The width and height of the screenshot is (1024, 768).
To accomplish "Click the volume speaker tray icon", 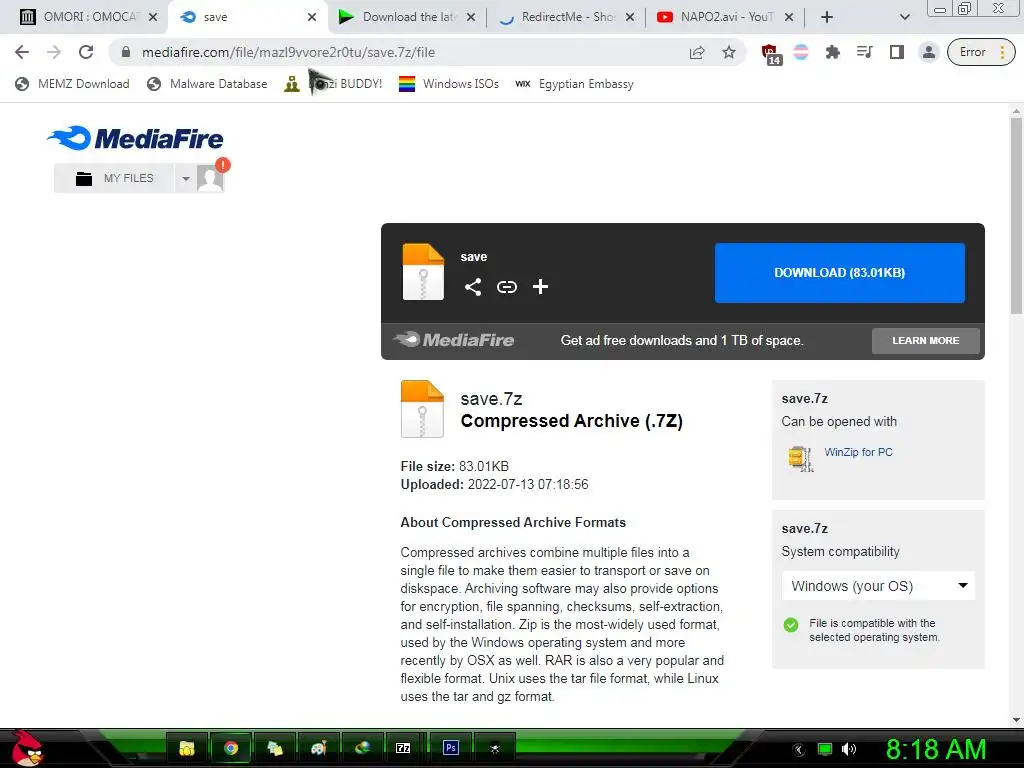I will 849,750.
